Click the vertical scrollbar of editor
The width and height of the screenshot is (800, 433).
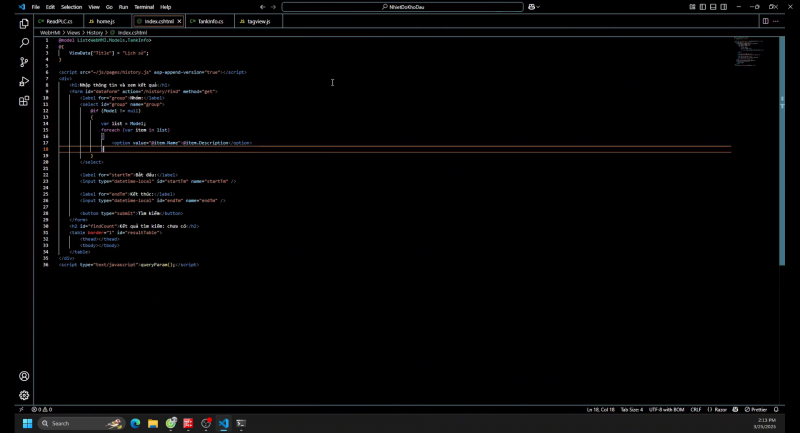(782, 151)
